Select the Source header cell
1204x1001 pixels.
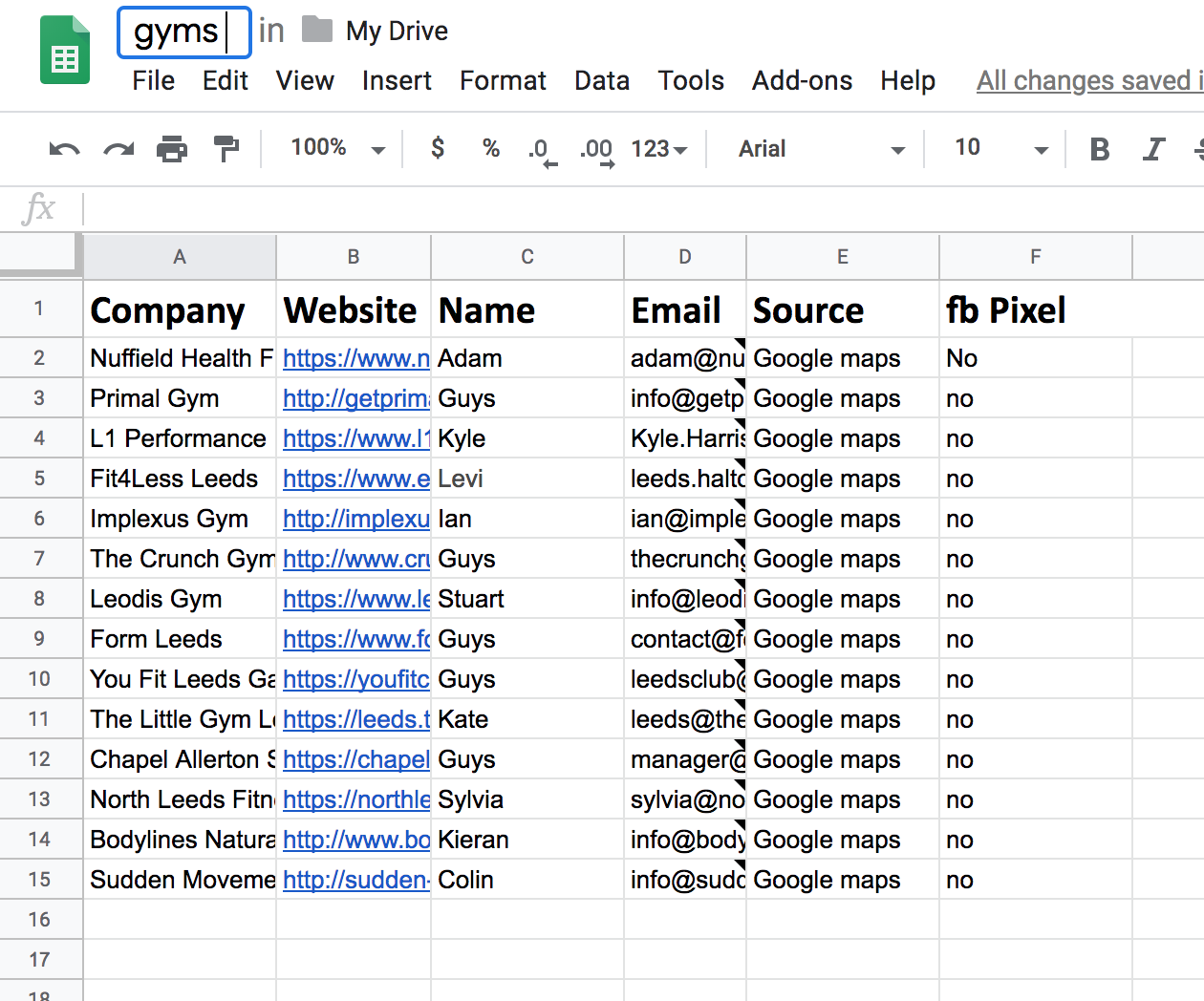[843, 309]
